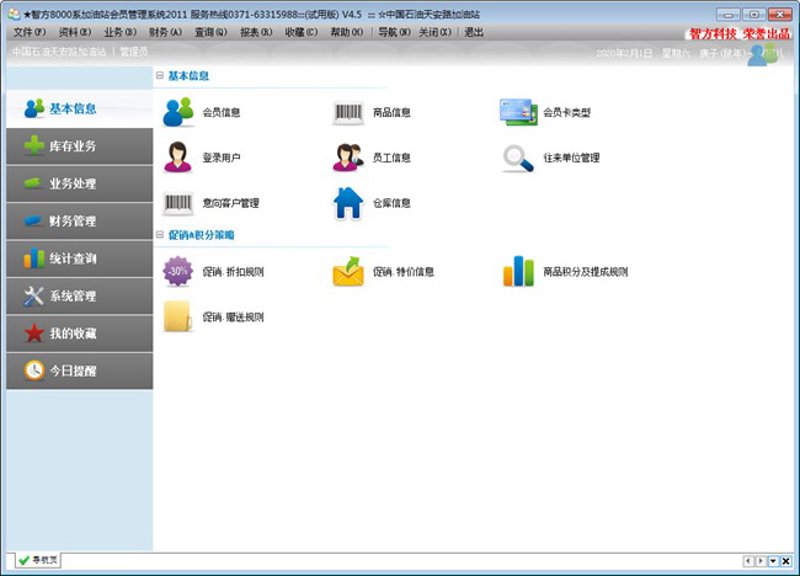Select 业务处理 in the sidebar
Screen dimensions: 800x576
pyautogui.click(x=80, y=184)
